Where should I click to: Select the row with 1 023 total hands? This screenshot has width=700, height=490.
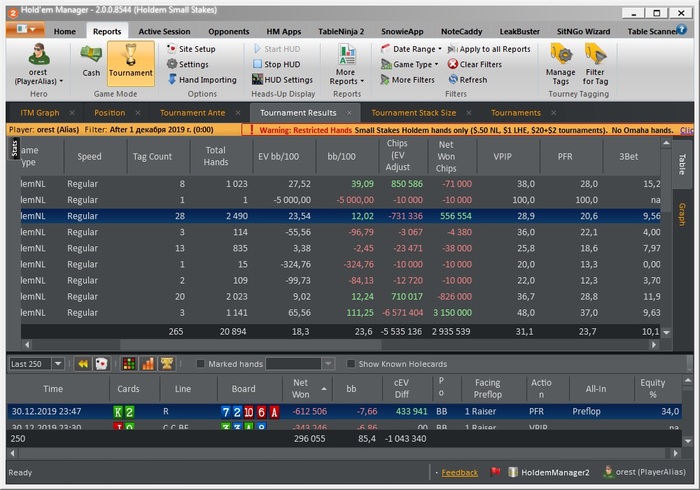click(340, 184)
